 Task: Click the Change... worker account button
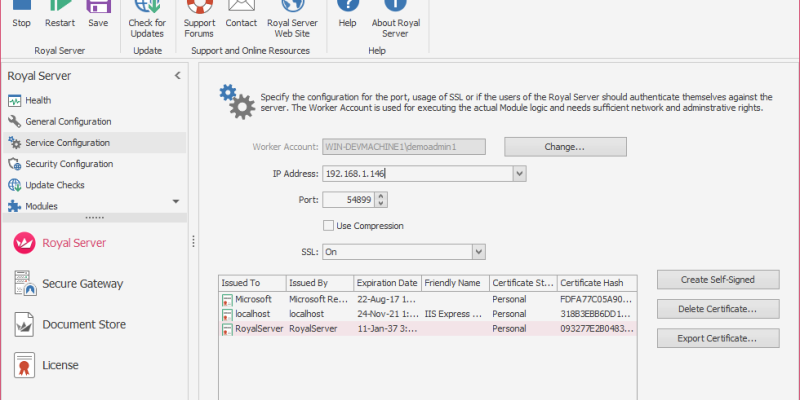(563, 147)
